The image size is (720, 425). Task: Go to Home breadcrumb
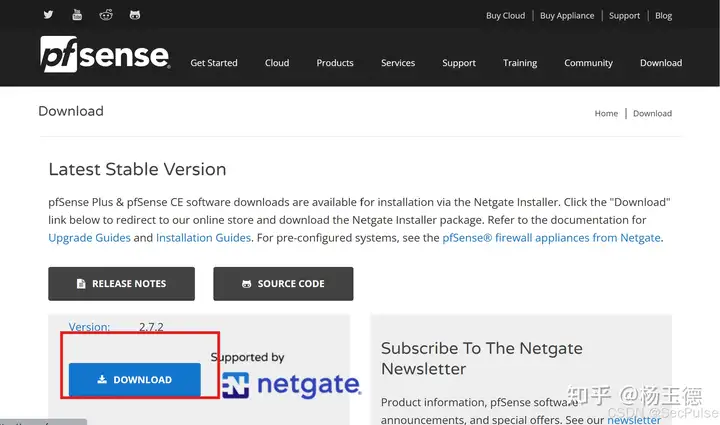[x=607, y=113]
